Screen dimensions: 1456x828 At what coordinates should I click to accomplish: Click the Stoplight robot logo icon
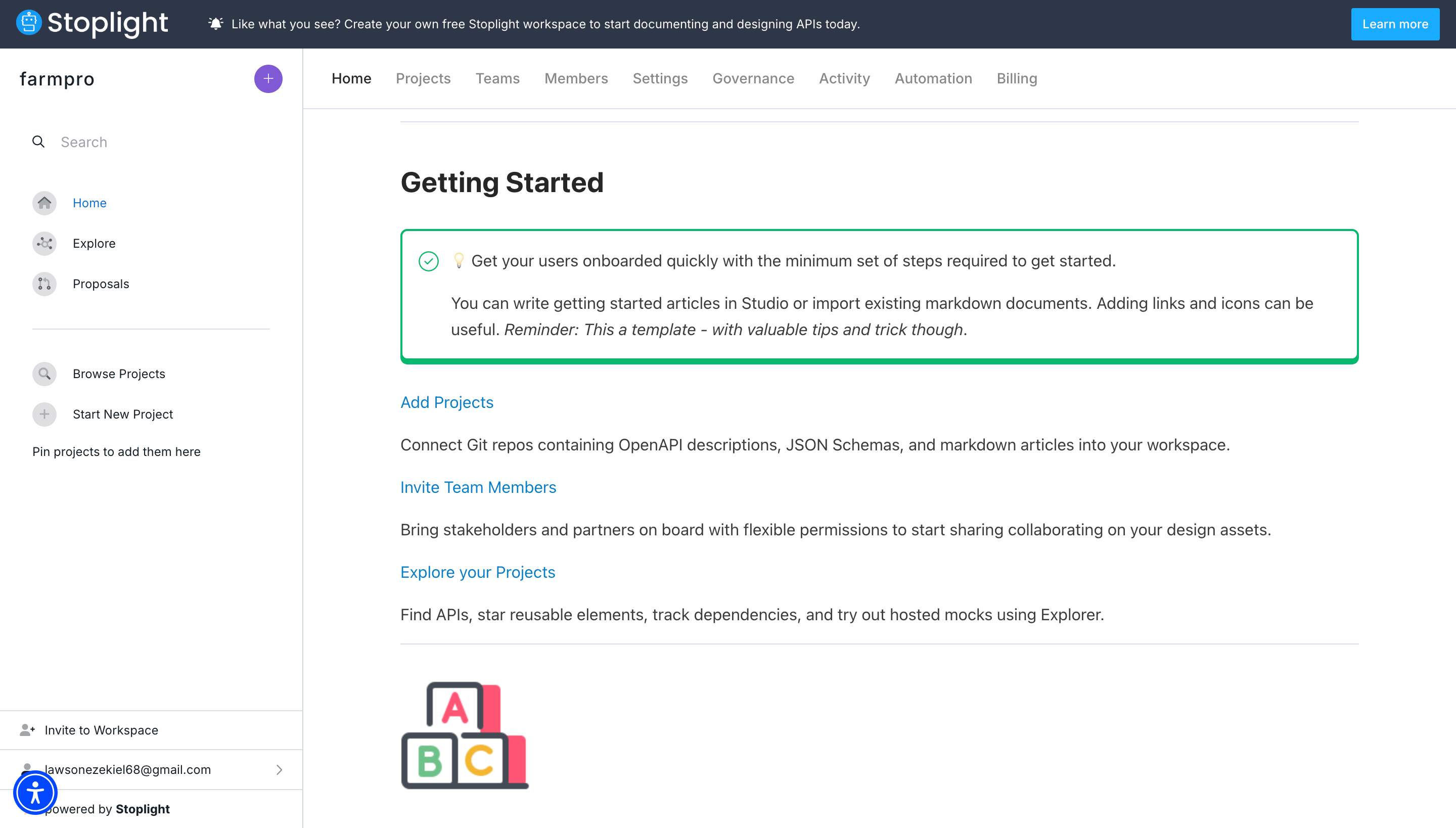pos(28,23)
